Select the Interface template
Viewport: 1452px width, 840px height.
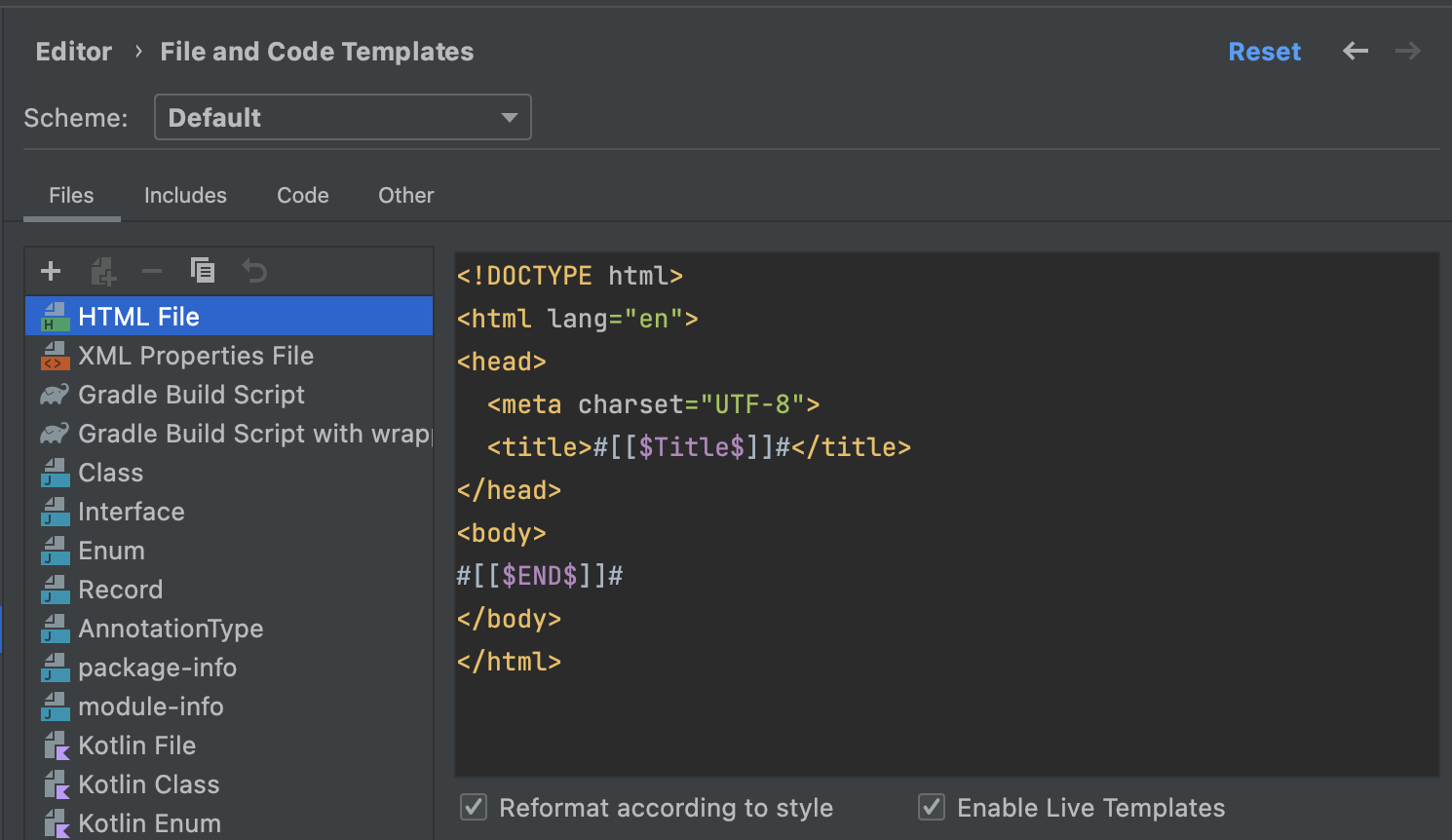coord(131,512)
